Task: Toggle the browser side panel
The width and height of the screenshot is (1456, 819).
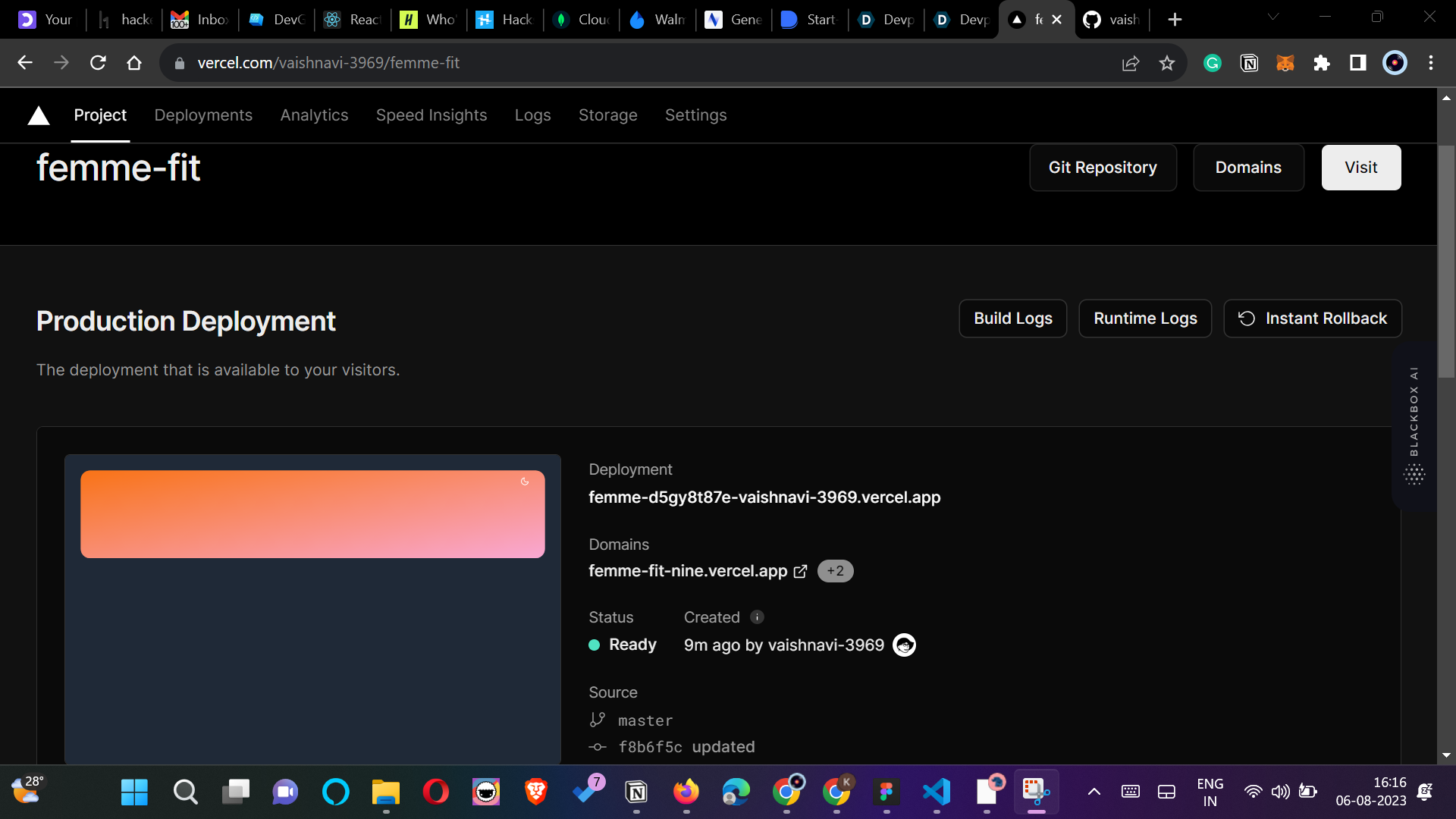Action: 1357,63
